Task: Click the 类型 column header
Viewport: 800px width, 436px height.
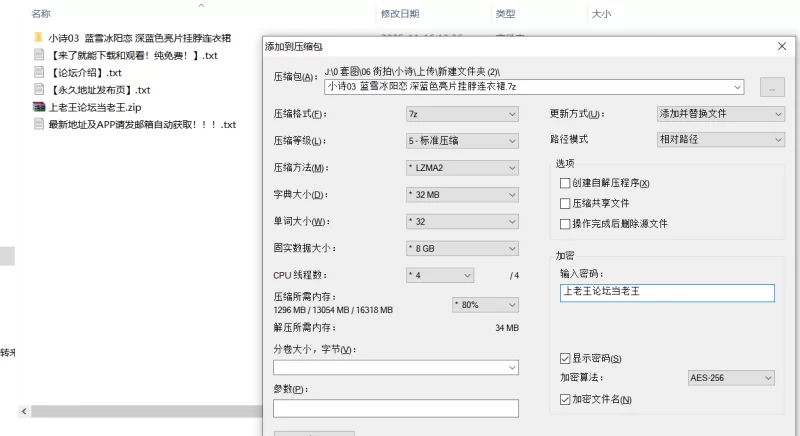Action: click(x=506, y=14)
